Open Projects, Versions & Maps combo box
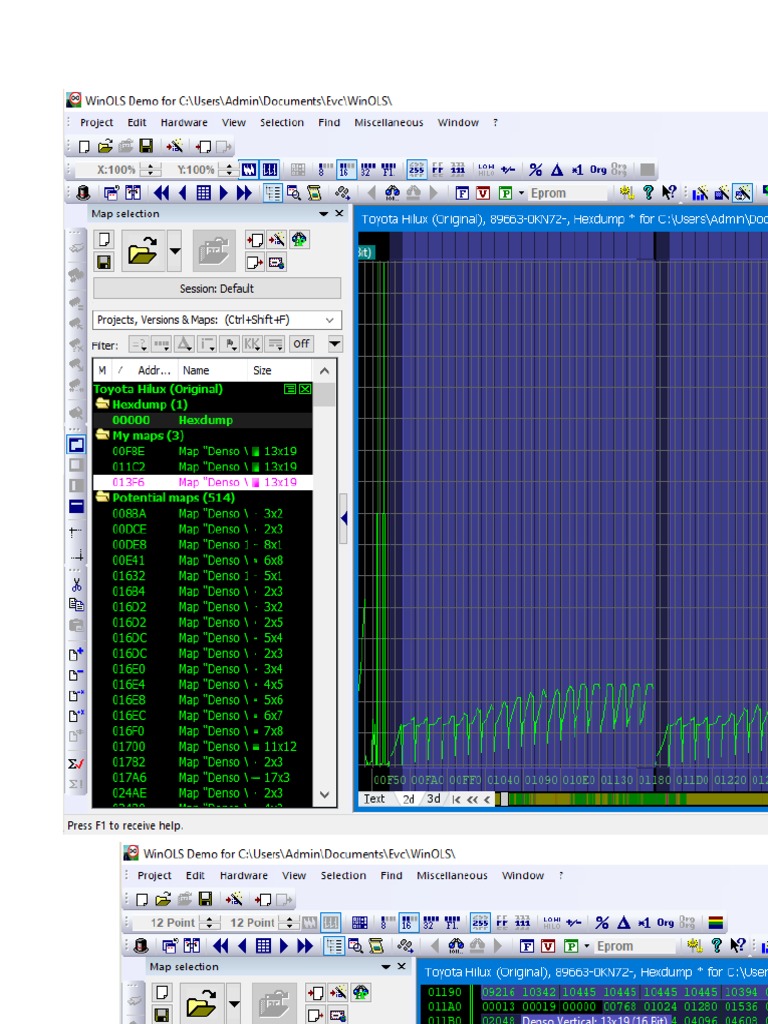Screen dimensions: 768x1024 coord(217,320)
